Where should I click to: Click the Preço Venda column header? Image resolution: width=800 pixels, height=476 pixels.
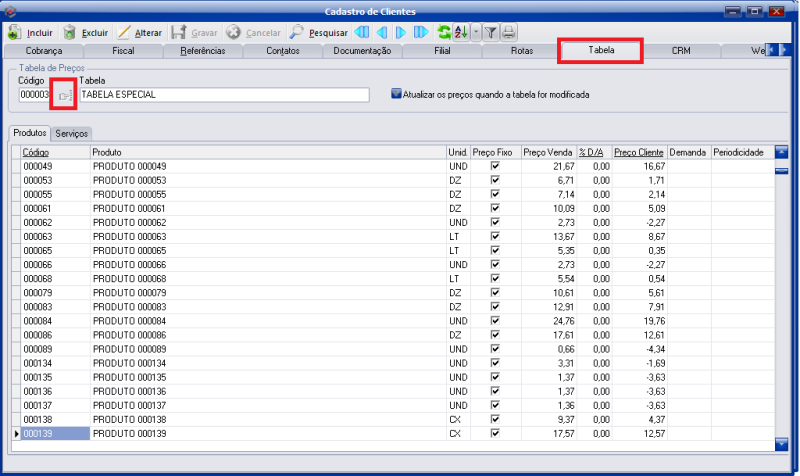(548, 153)
